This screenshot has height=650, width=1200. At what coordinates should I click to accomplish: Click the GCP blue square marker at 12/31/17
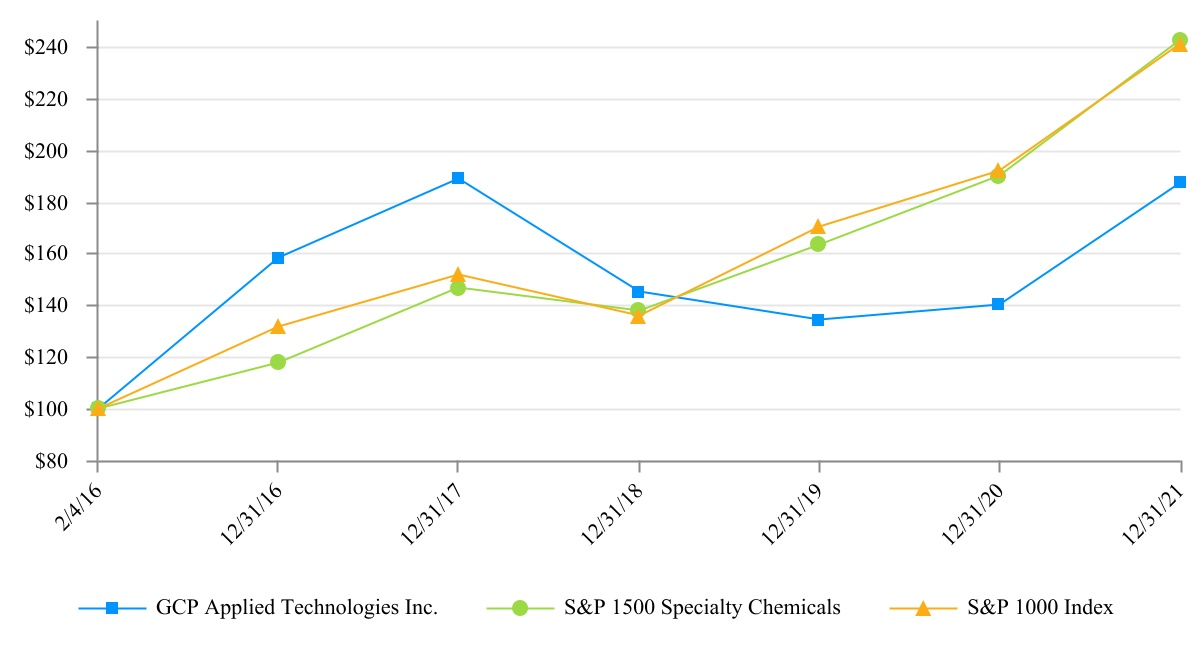point(458,178)
